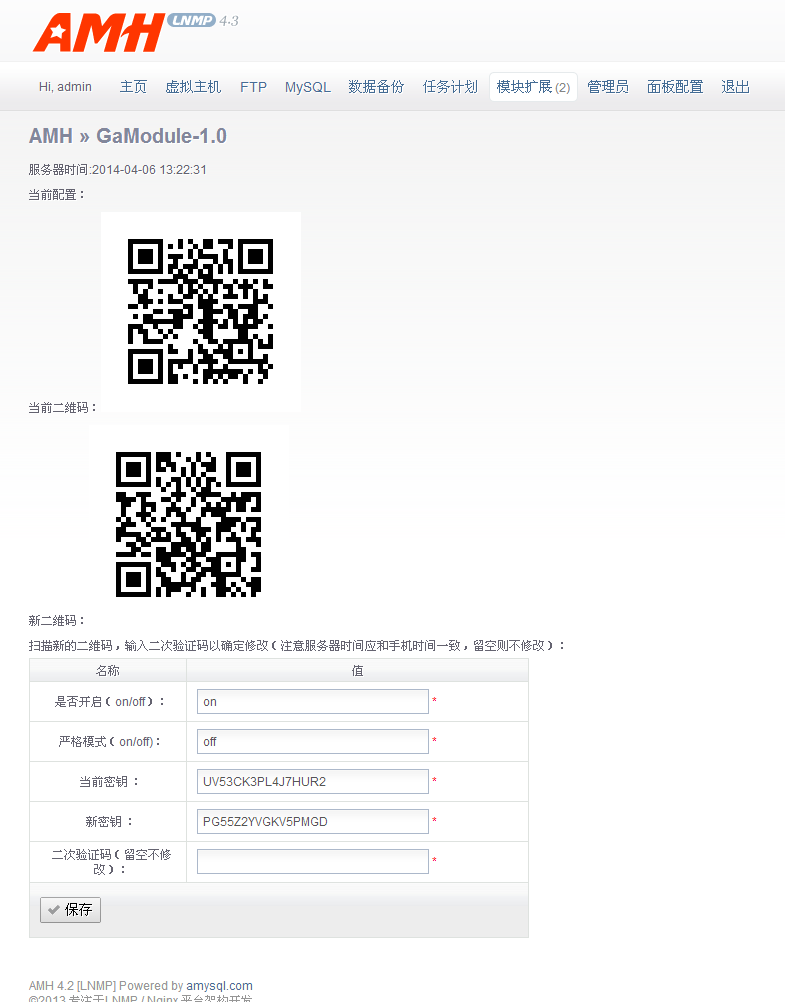The height and width of the screenshot is (1002, 785).
Task: Click 退出 to log out
Action: click(735, 87)
